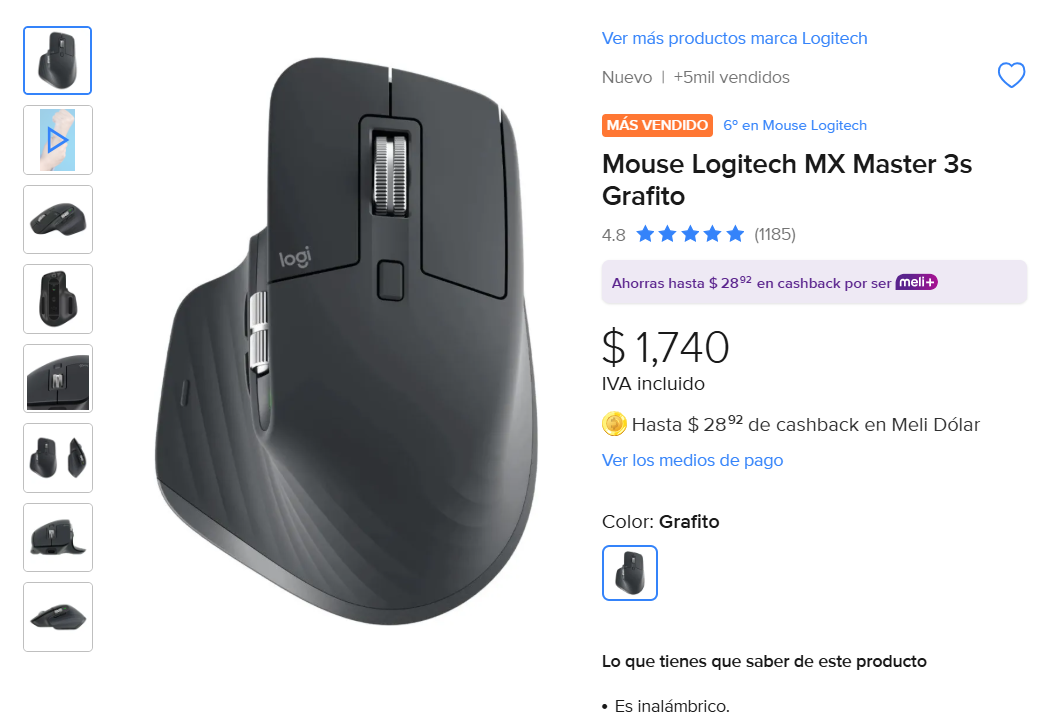Open the last low-angle mouse thumbnail
The width and height of the screenshot is (1045, 715).
58,617
